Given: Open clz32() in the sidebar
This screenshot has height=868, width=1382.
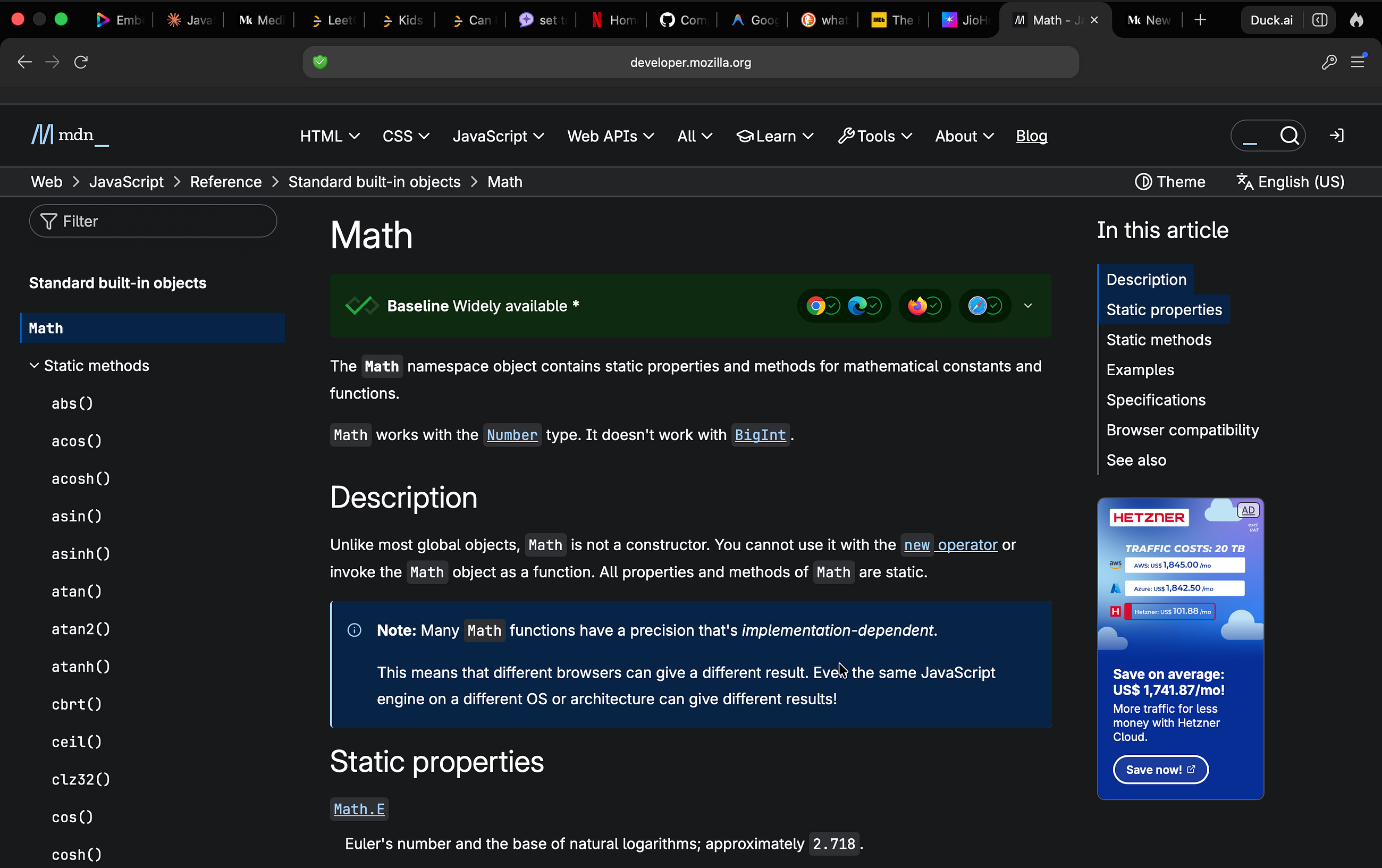Looking at the screenshot, I should point(81,780).
